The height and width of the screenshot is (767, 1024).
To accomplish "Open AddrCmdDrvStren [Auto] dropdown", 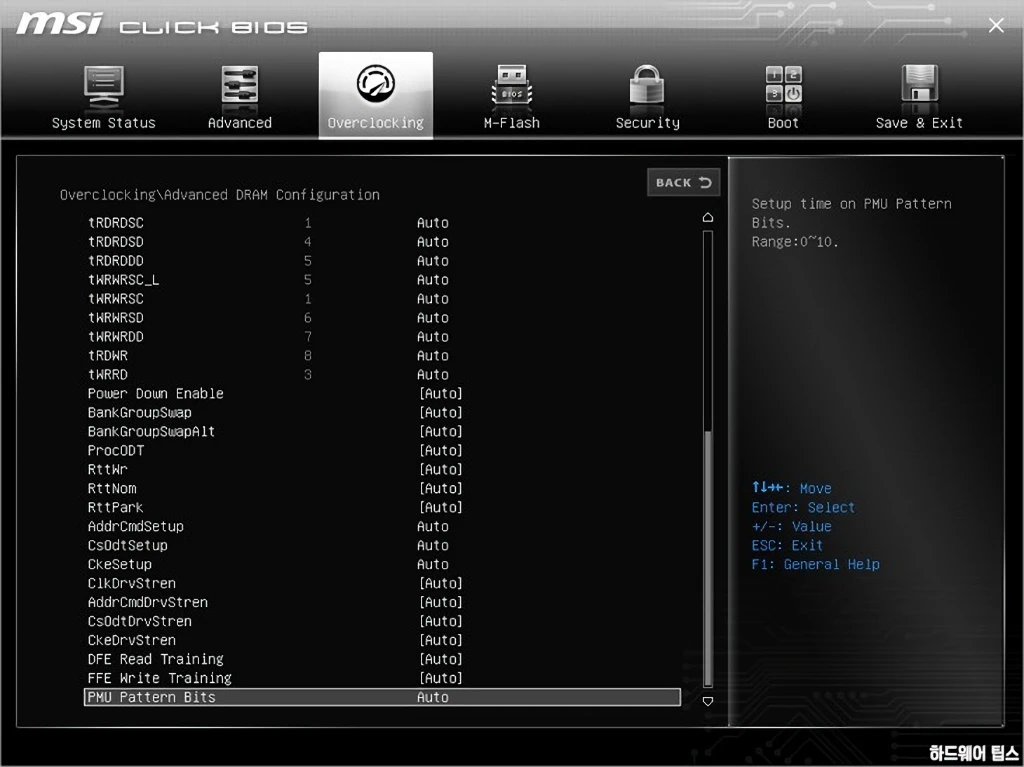I will click(440, 602).
